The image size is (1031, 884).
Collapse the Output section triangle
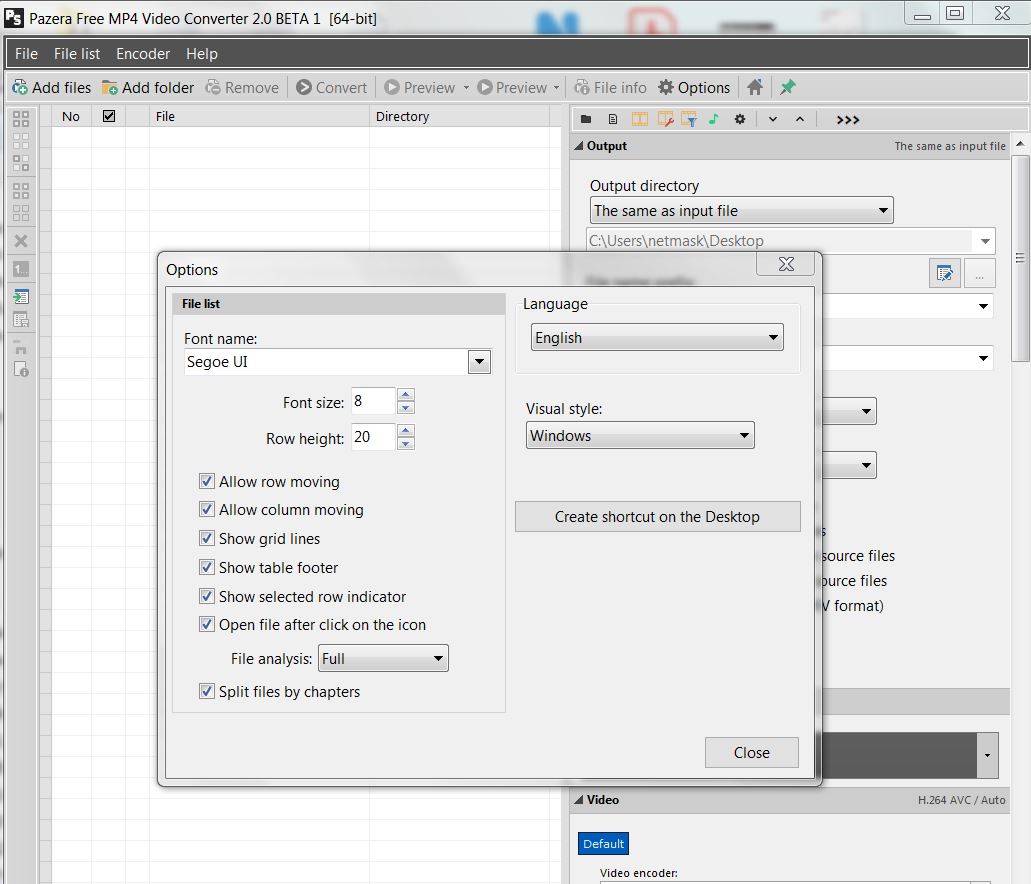(579, 146)
